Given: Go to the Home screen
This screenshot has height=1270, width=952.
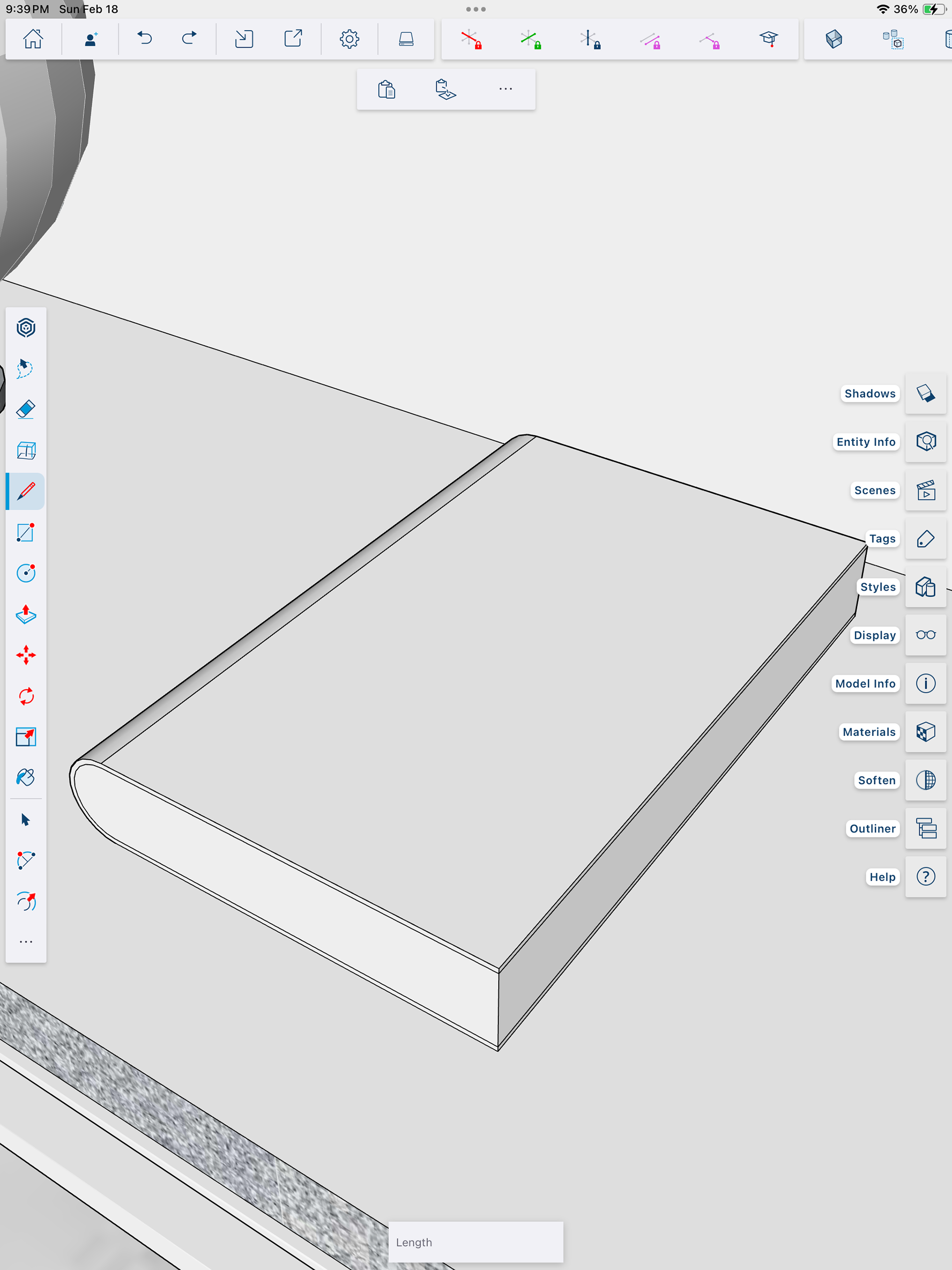Looking at the screenshot, I should click(33, 39).
